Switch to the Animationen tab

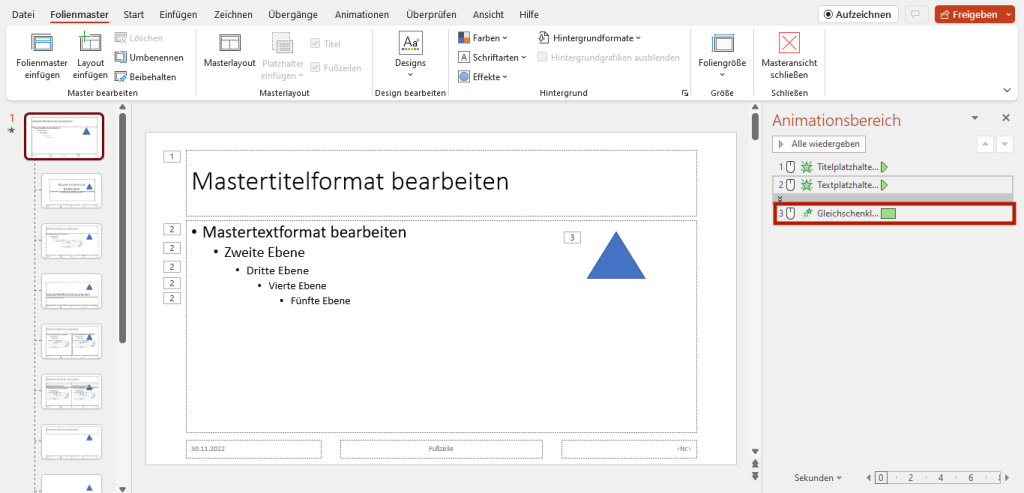362,14
